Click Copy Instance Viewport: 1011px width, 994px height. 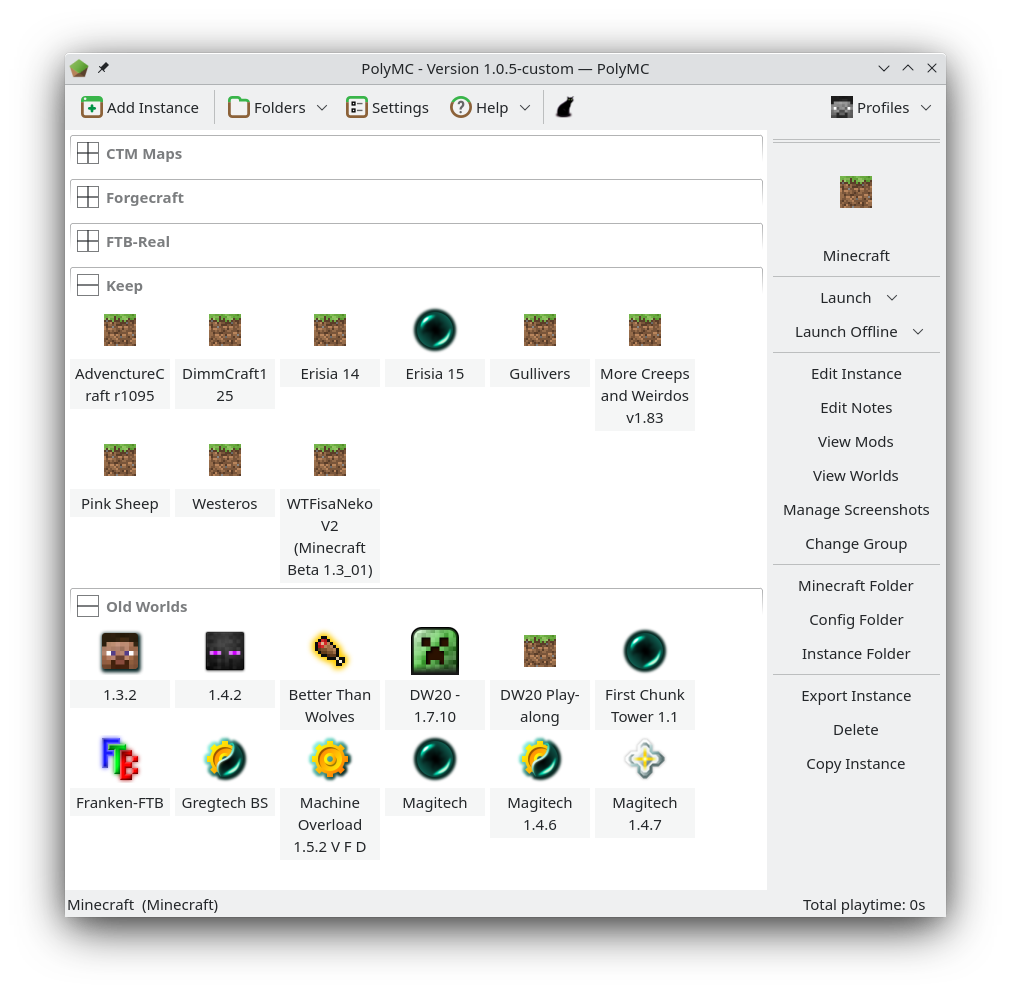click(x=856, y=764)
